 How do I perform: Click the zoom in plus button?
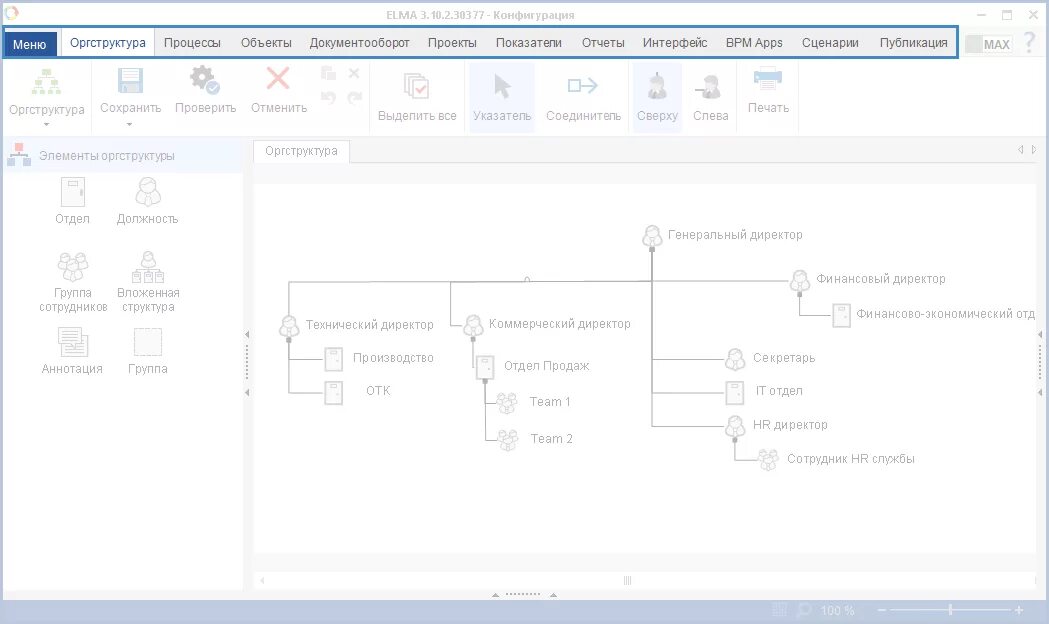pos(1019,610)
